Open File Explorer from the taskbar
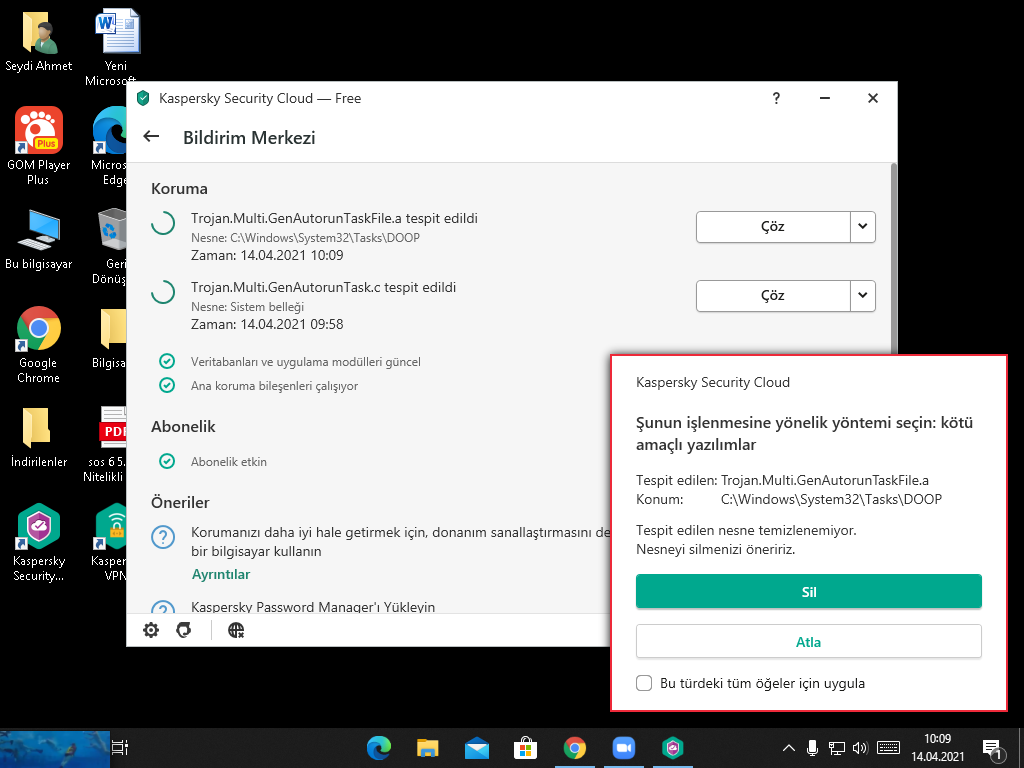This screenshot has width=1024, height=768. (x=428, y=748)
